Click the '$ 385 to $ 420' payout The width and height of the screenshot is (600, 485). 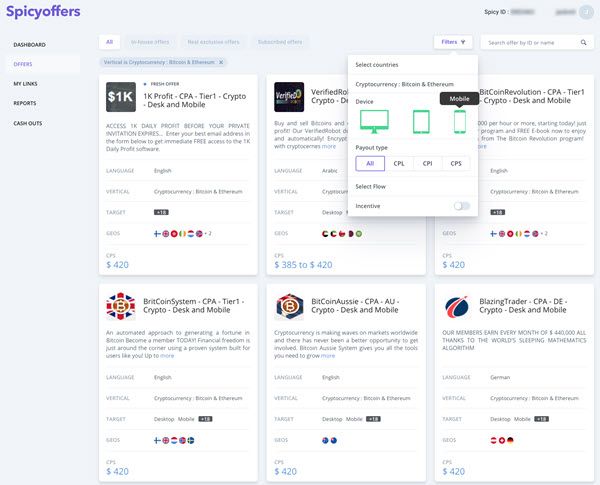303,265
